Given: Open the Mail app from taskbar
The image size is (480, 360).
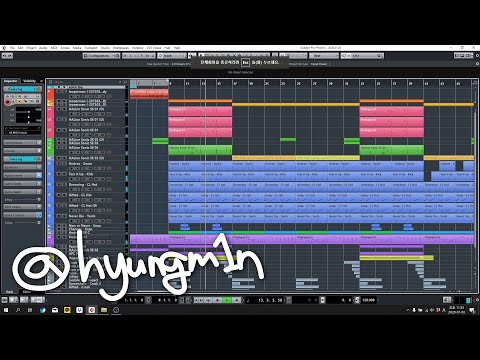Looking at the screenshot, I should [x=55, y=310].
